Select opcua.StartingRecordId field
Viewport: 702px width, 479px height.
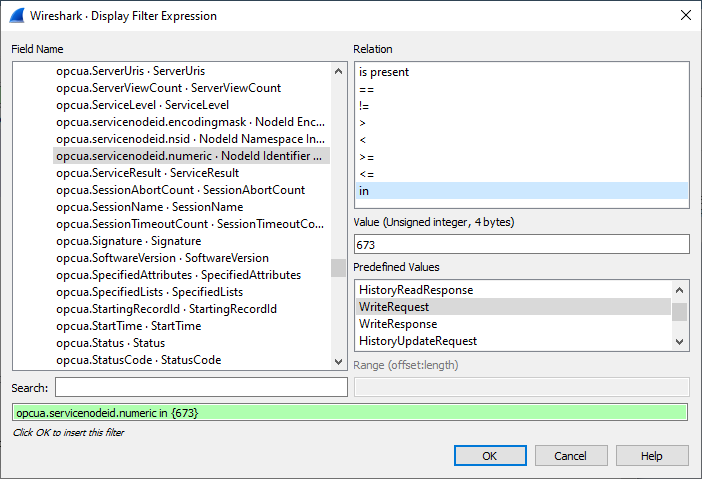(x=191, y=309)
